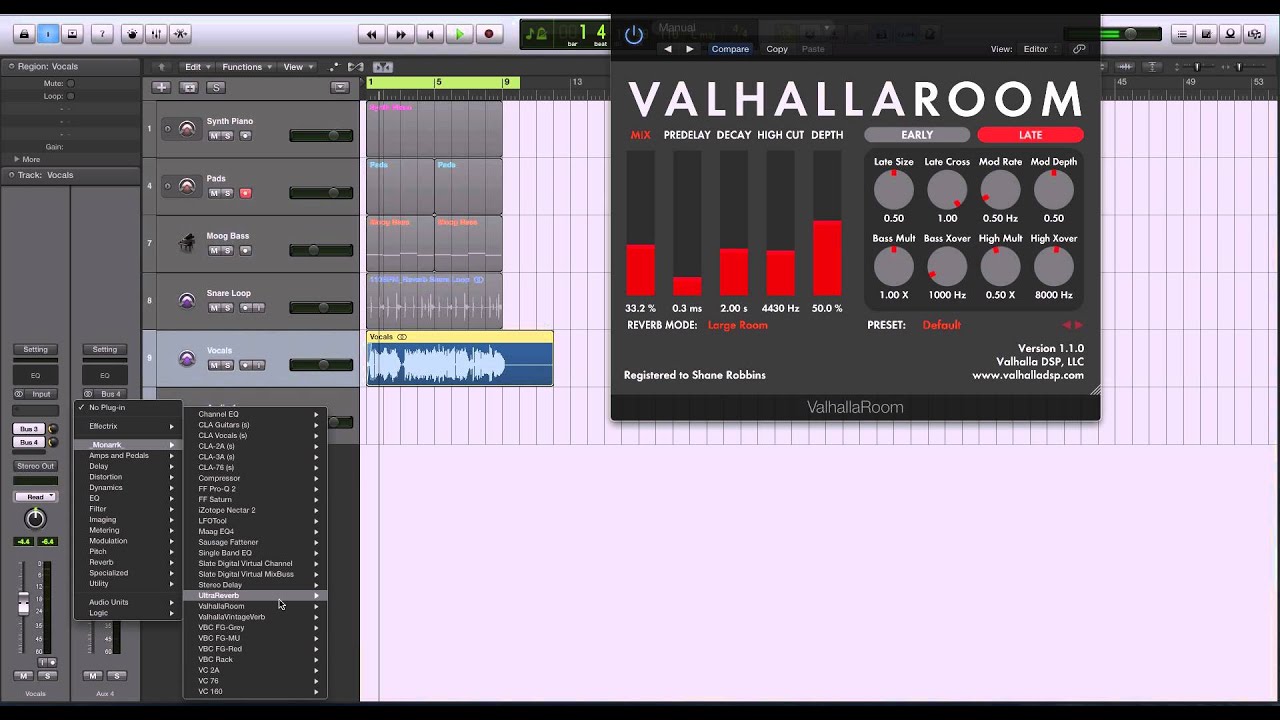The width and height of the screenshot is (1280, 720).
Task: Open the View menu dropdown
Action: click(x=297, y=67)
